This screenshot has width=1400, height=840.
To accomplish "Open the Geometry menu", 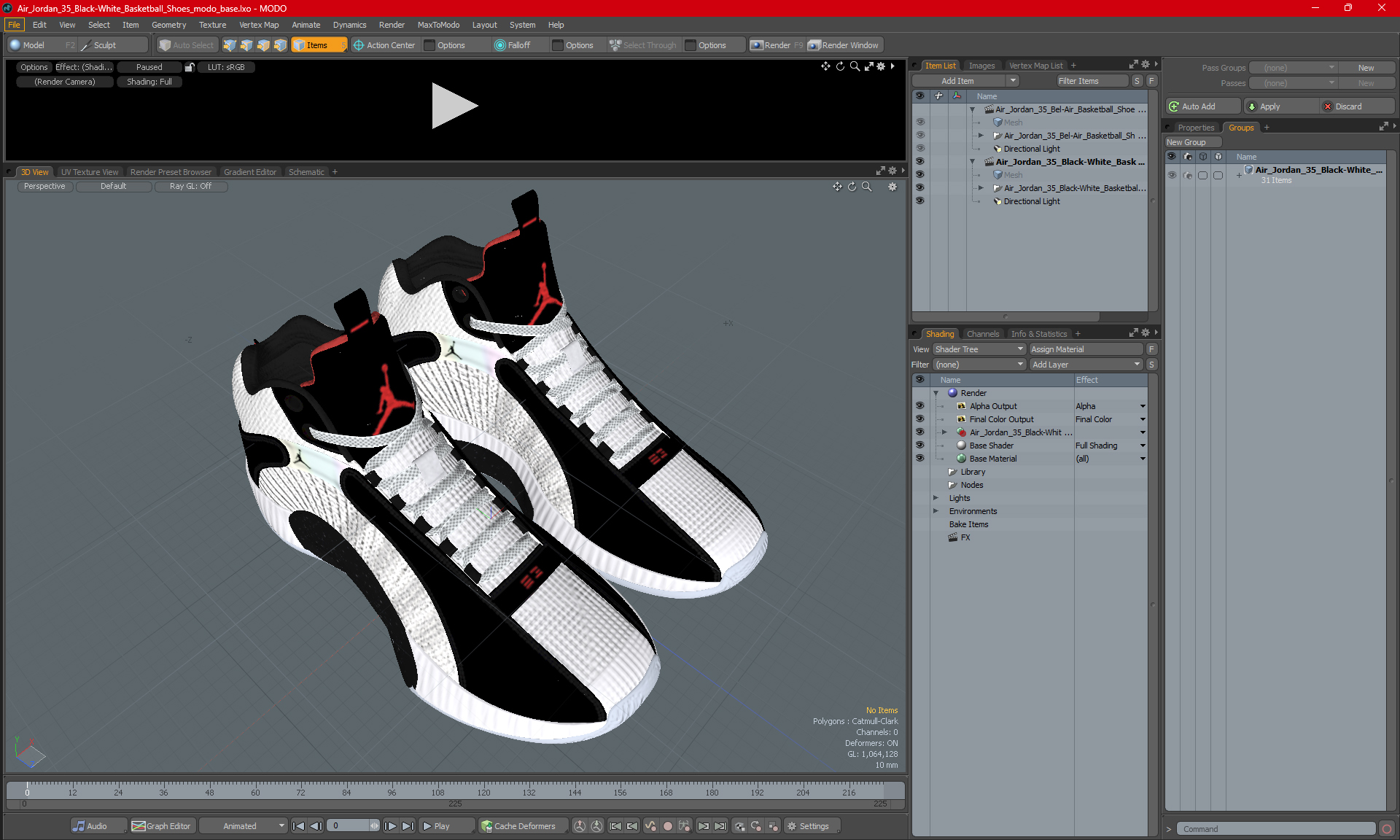I will click(x=168, y=25).
